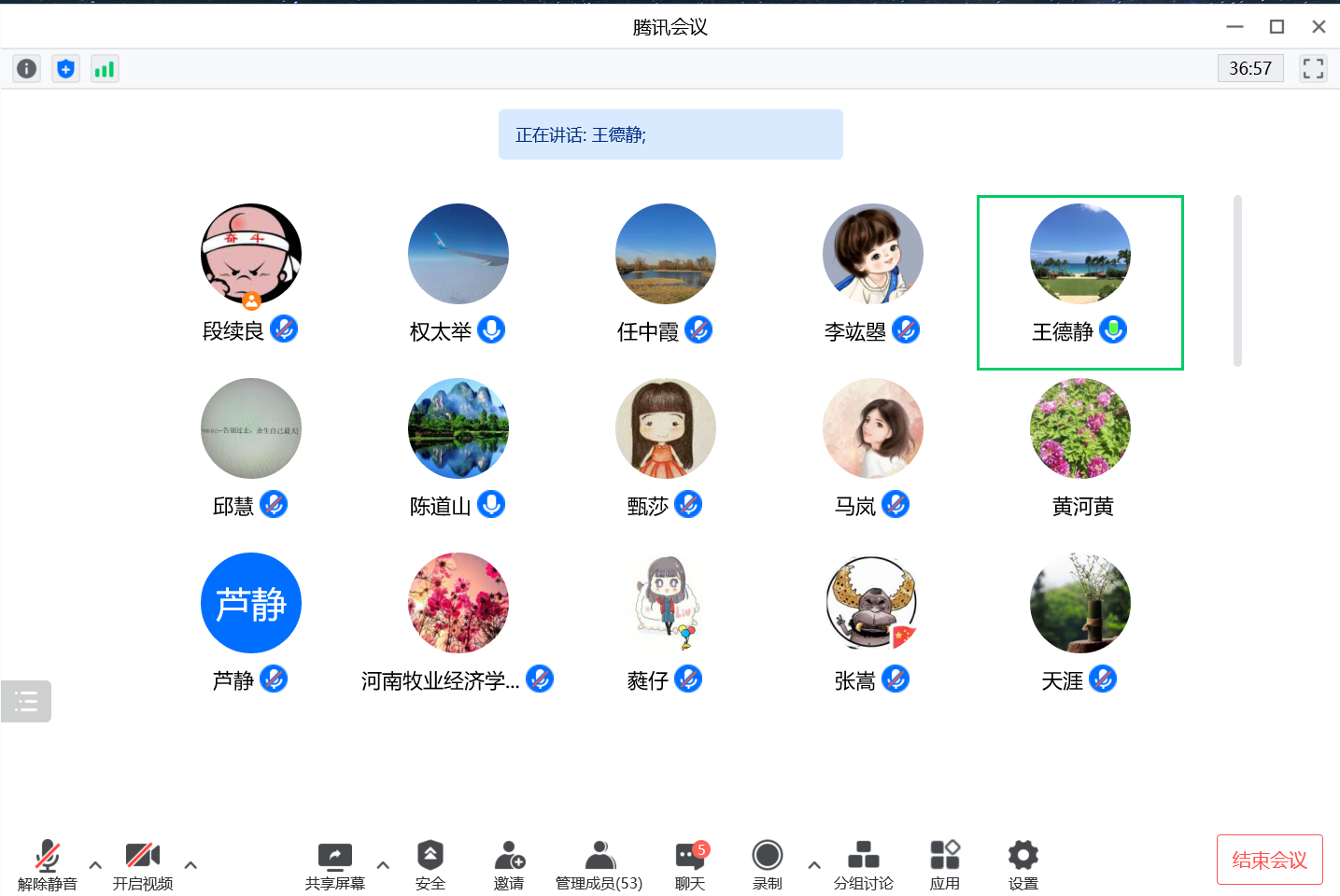Click the End Meeting (结束会议) button
This screenshot has width=1340, height=896.
tap(1269, 860)
